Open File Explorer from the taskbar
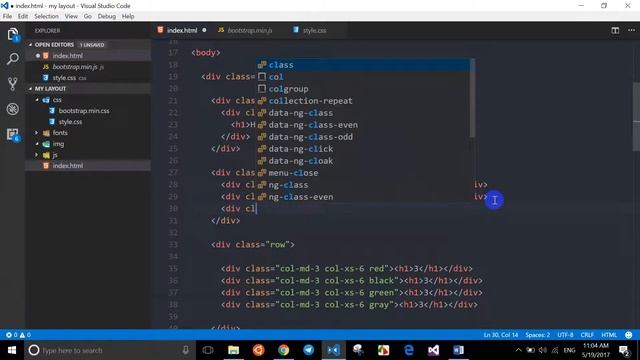Image resolution: width=640 pixels, height=360 pixels. [x=233, y=350]
